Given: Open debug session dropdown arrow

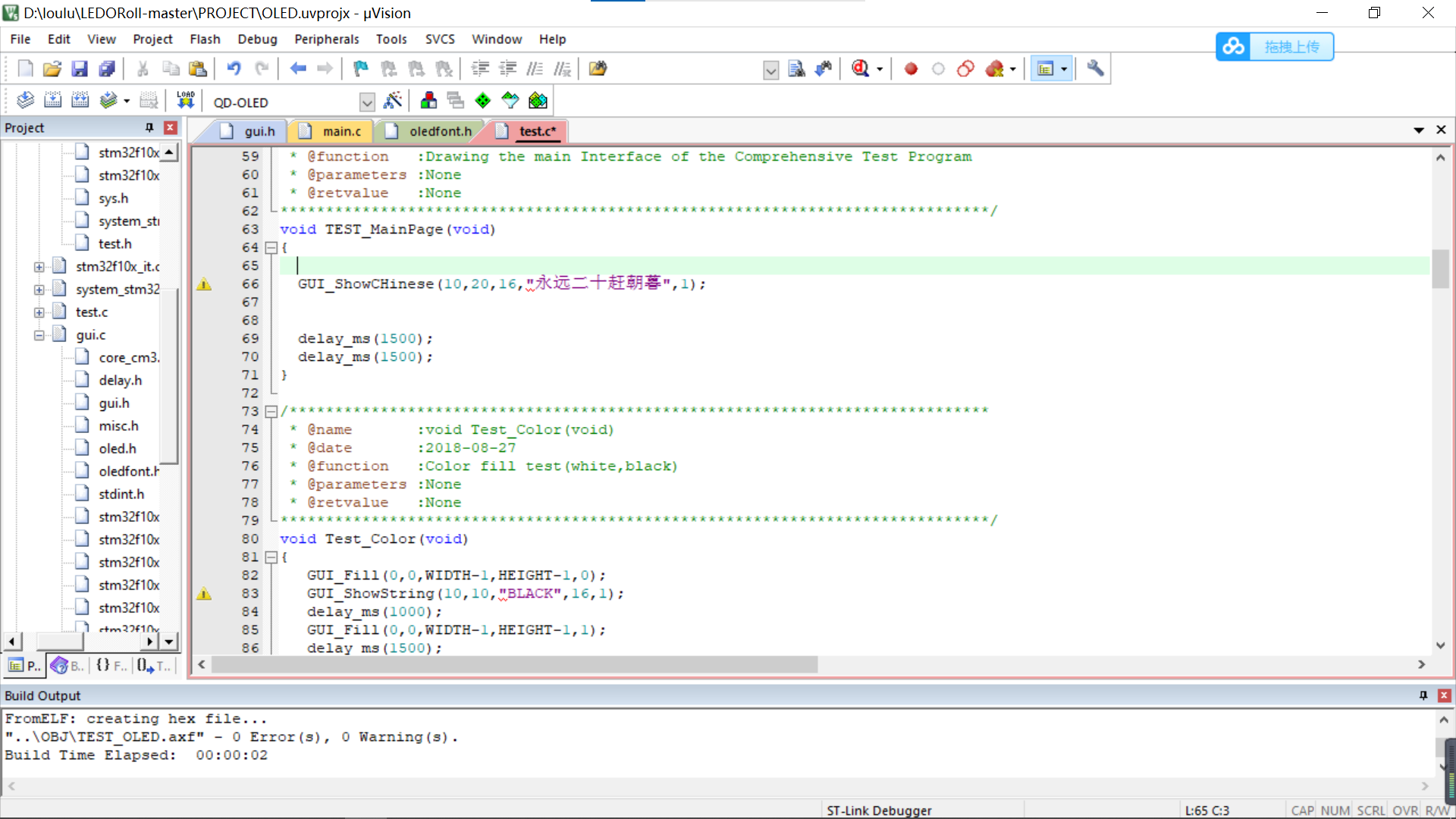Looking at the screenshot, I should [x=880, y=69].
